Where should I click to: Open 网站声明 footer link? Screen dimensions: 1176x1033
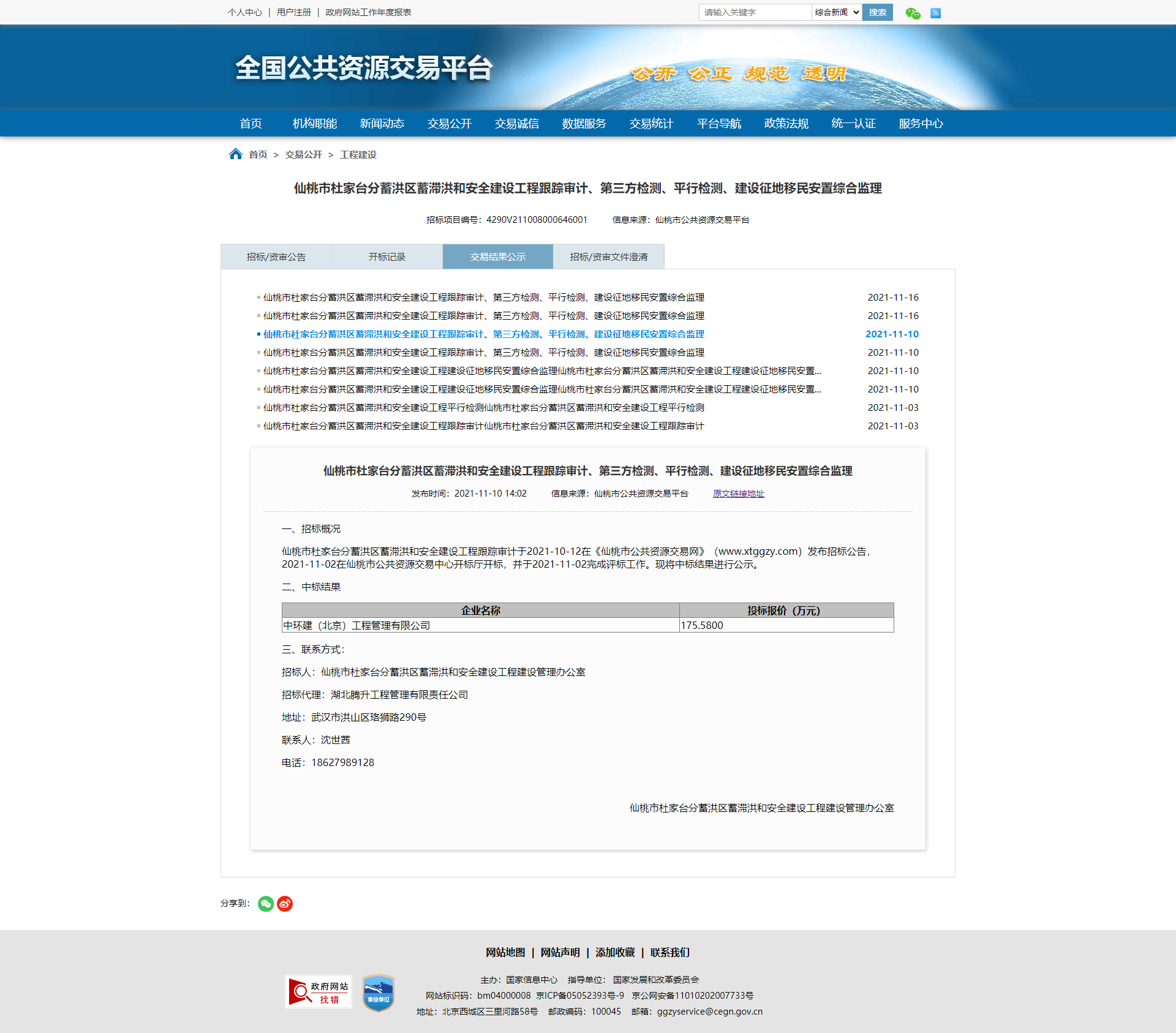560,952
